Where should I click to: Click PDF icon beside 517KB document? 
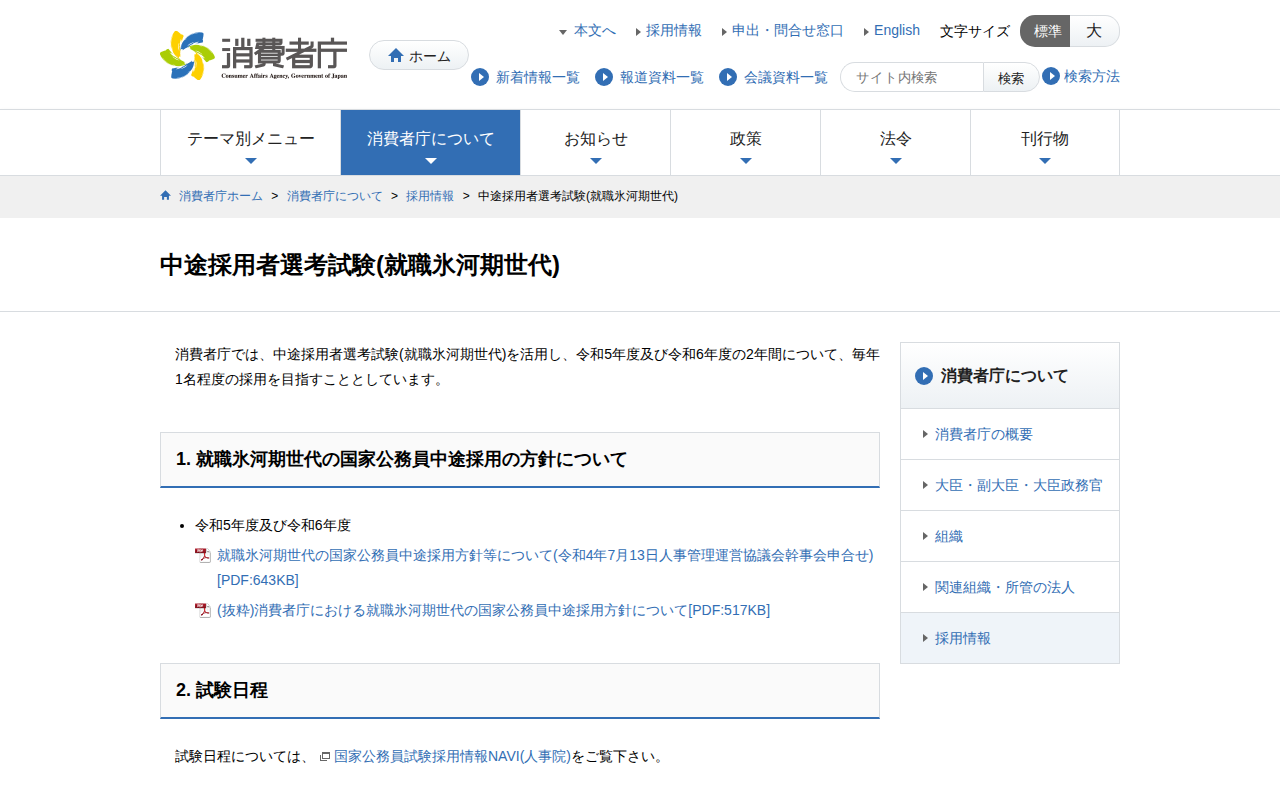pyautogui.click(x=203, y=610)
